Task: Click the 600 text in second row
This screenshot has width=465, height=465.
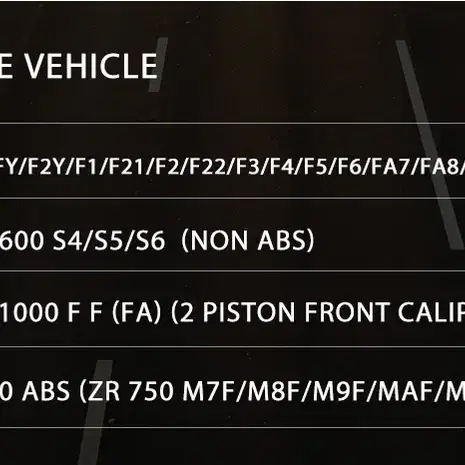Action: 22,240
